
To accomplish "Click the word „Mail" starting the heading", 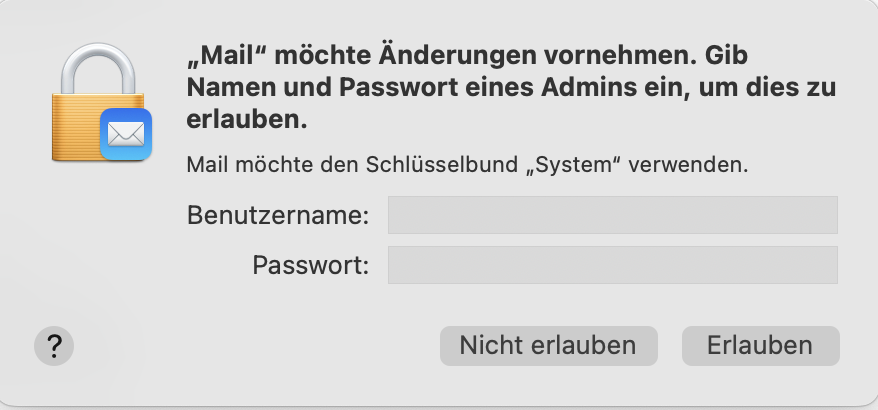I will (223, 54).
